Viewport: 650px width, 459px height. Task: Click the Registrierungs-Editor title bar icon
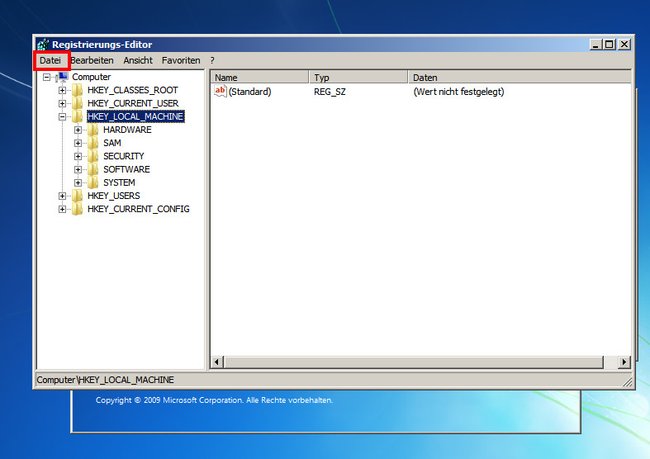click(43, 44)
